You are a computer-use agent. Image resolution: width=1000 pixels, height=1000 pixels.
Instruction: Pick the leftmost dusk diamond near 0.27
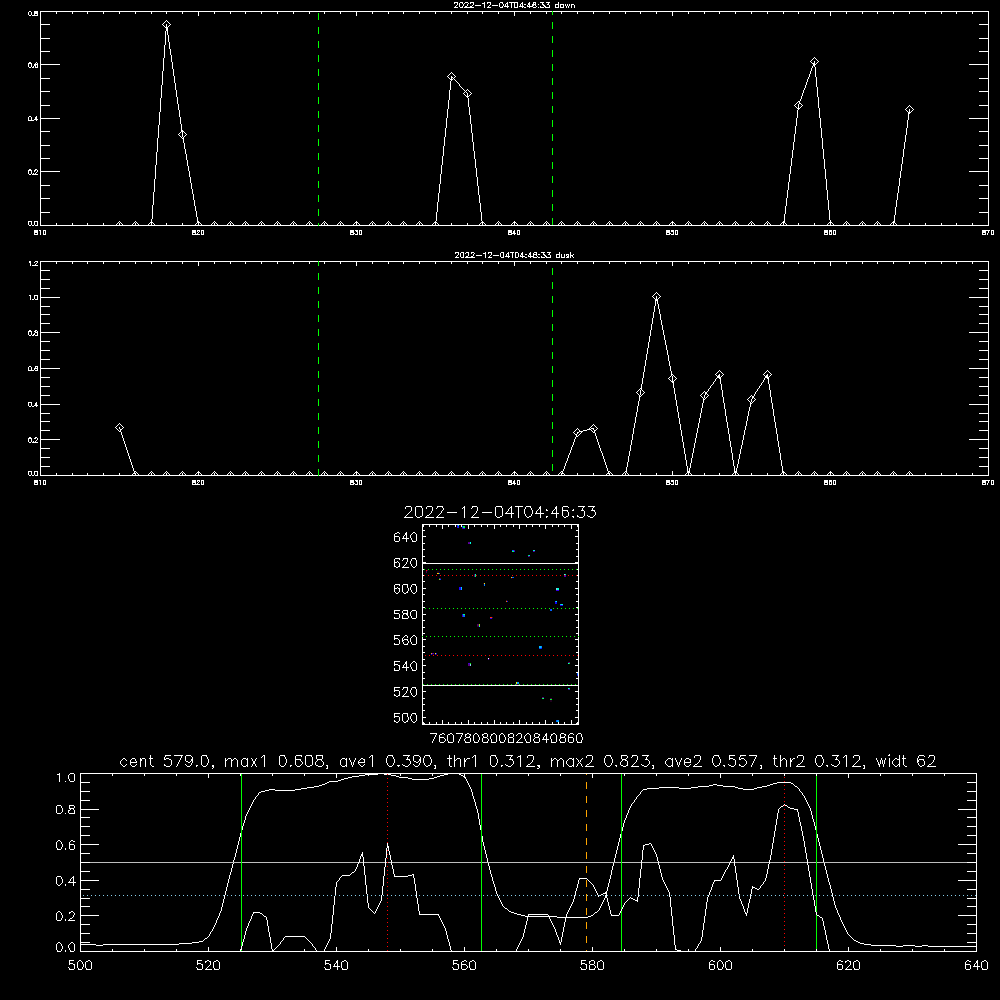(119, 428)
